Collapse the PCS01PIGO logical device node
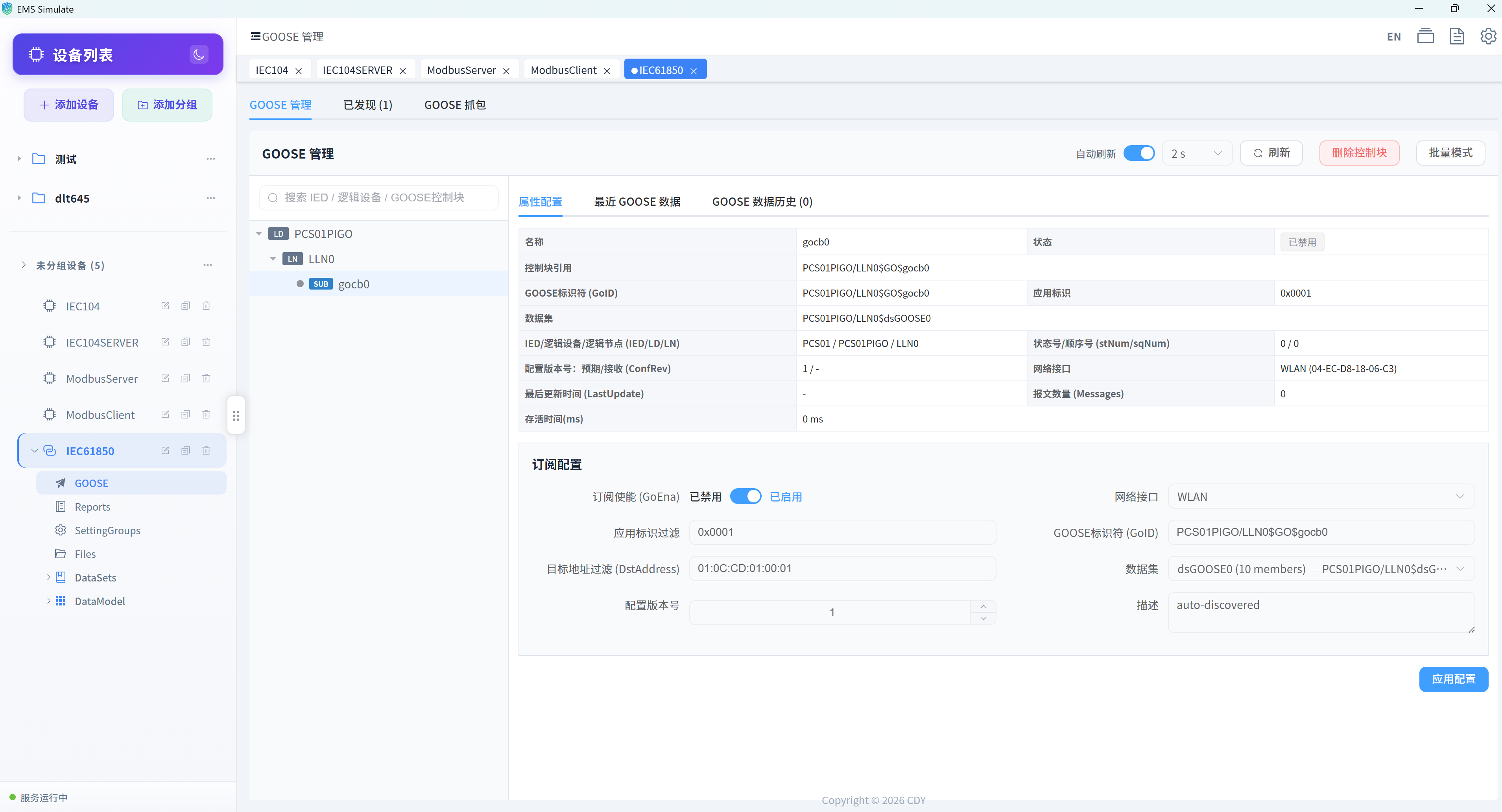1502x812 pixels. (x=259, y=234)
